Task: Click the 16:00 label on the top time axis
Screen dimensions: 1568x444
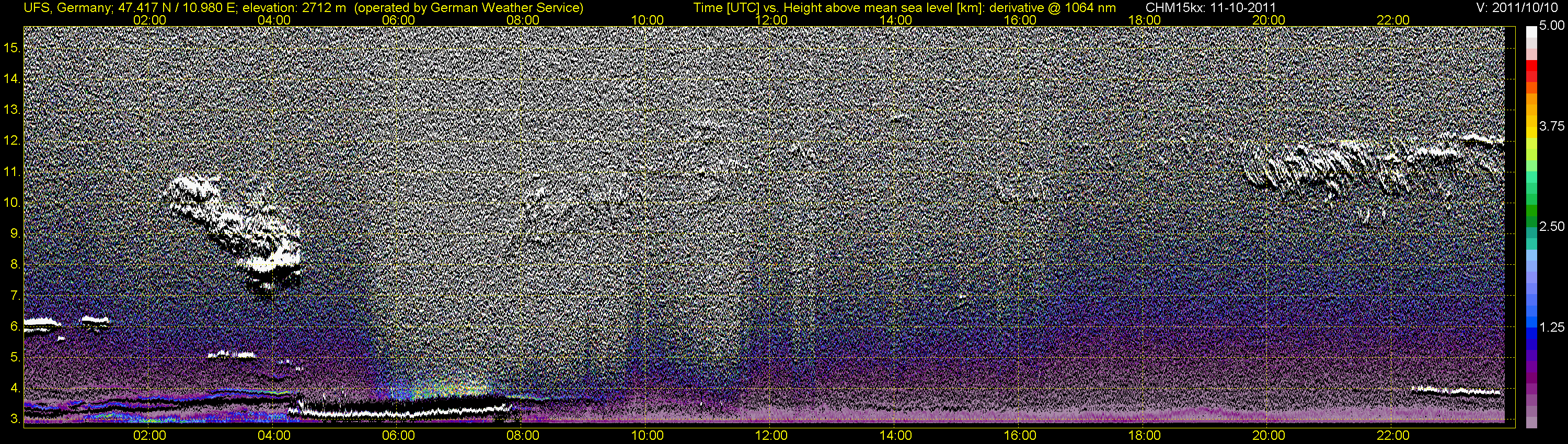Action: pyautogui.click(x=1020, y=20)
